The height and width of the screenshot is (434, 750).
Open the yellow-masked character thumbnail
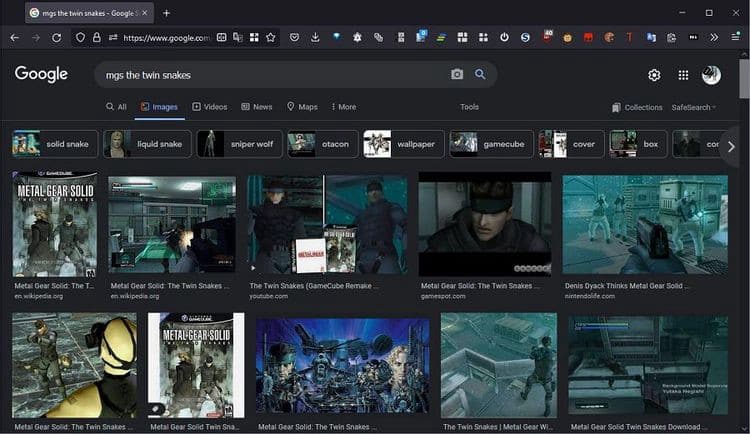[x=74, y=366]
